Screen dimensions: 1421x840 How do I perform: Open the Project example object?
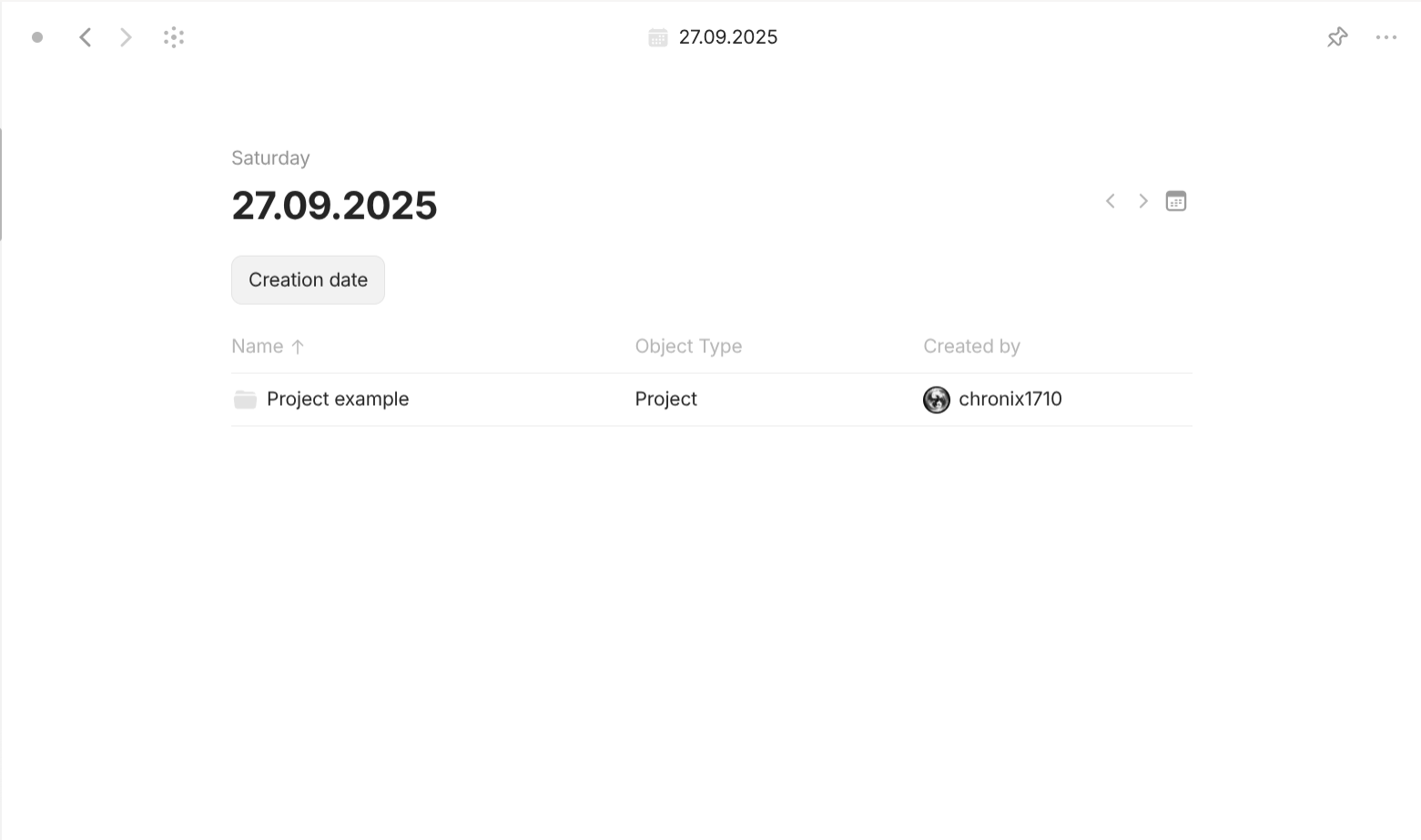point(338,400)
